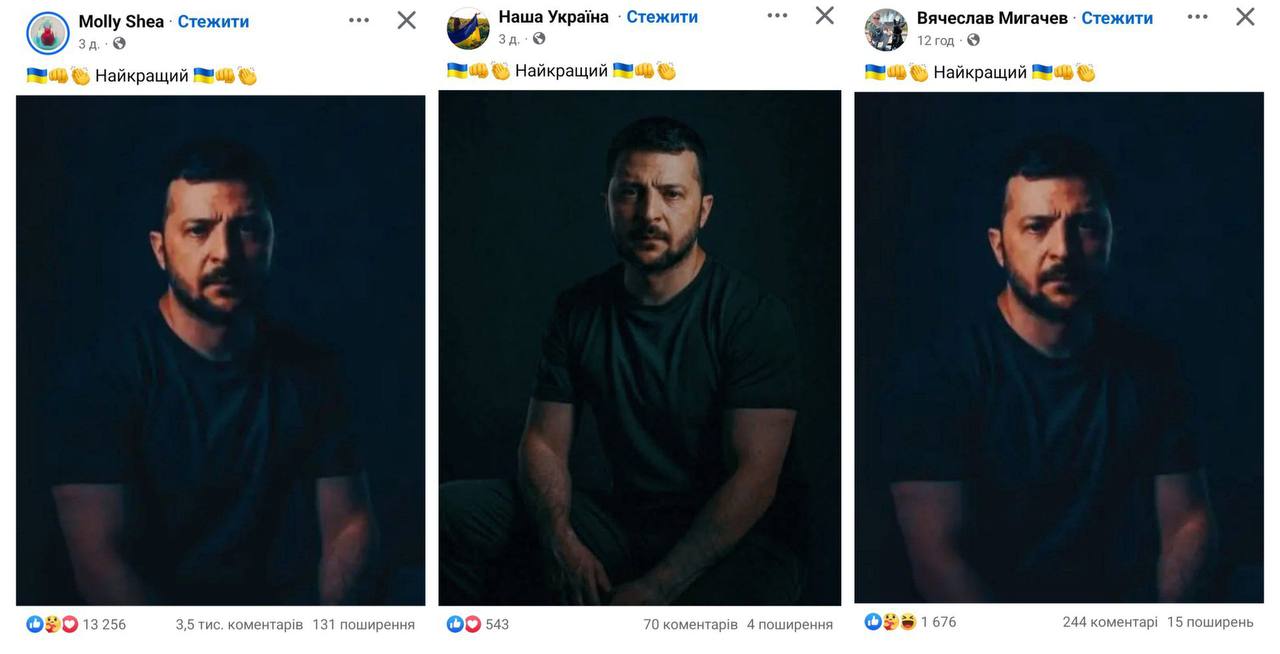
Task: Expand options menu on Вячеслав Мигачев post
Action: (x=1198, y=18)
